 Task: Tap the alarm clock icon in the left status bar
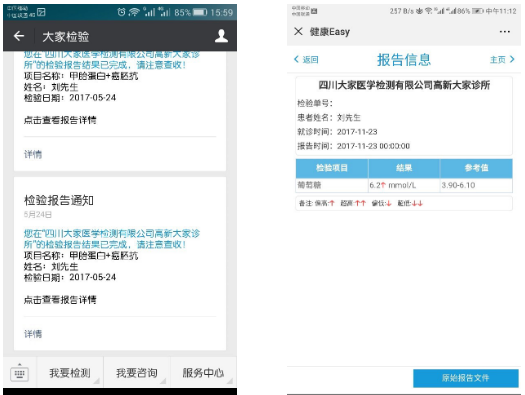[x=121, y=12]
